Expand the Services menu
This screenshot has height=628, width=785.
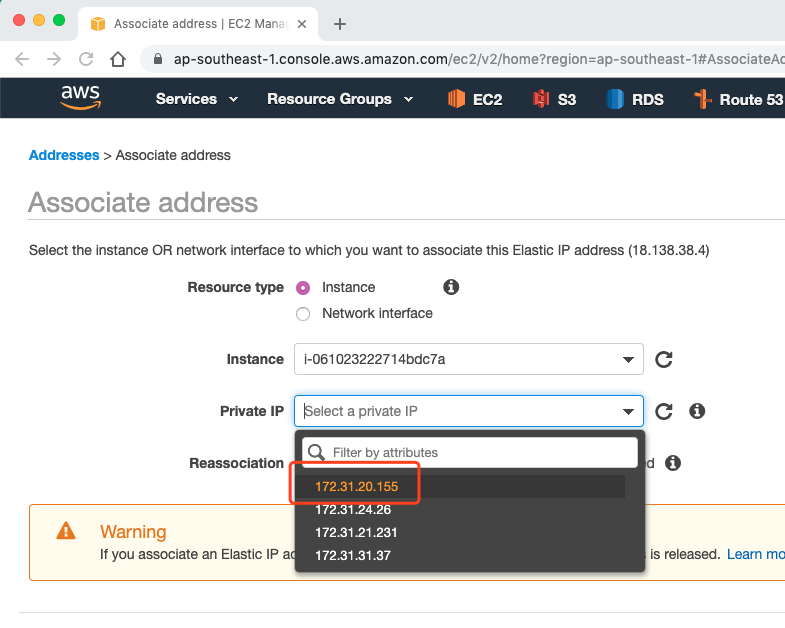[x=197, y=99]
